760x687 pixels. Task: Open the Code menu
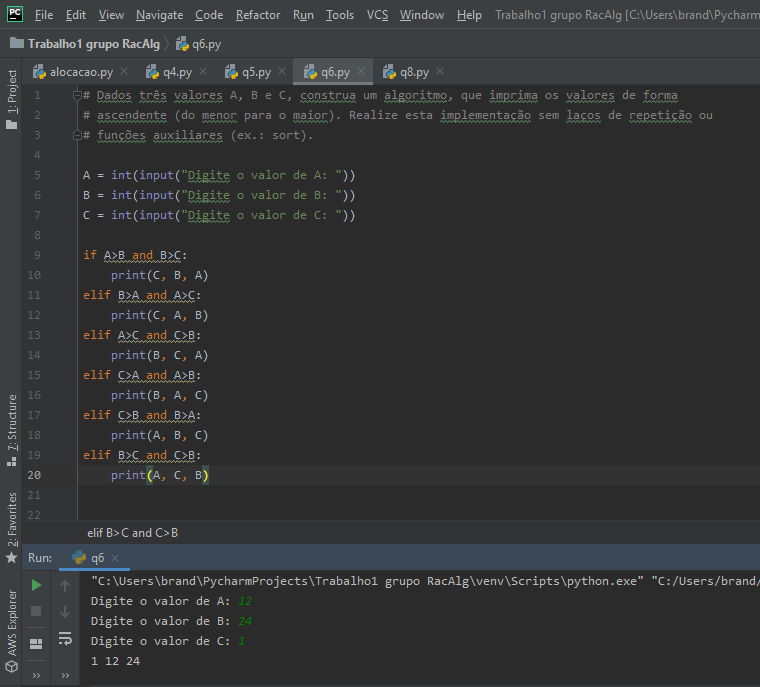209,15
